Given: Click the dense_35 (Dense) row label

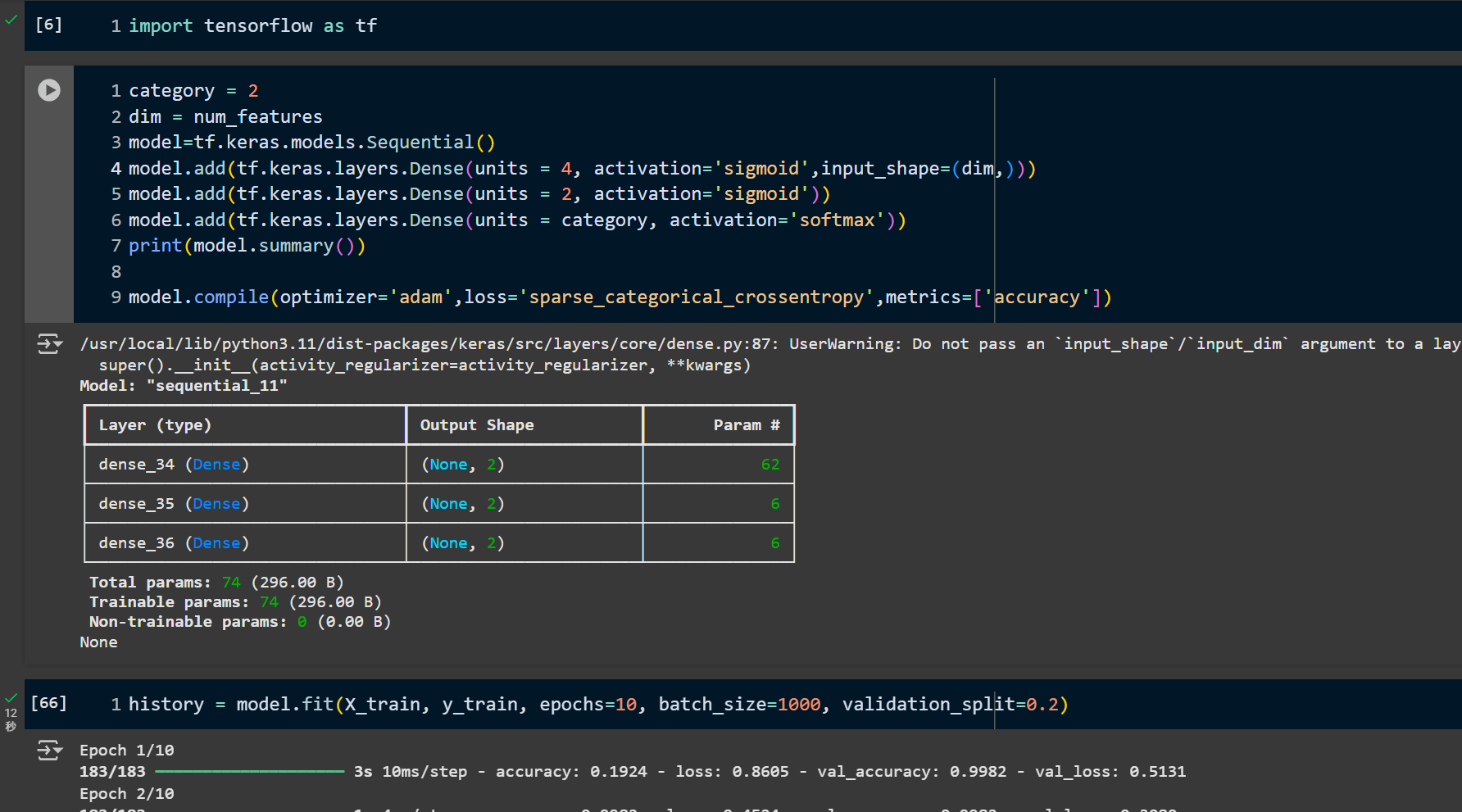Looking at the screenshot, I should [174, 503].
